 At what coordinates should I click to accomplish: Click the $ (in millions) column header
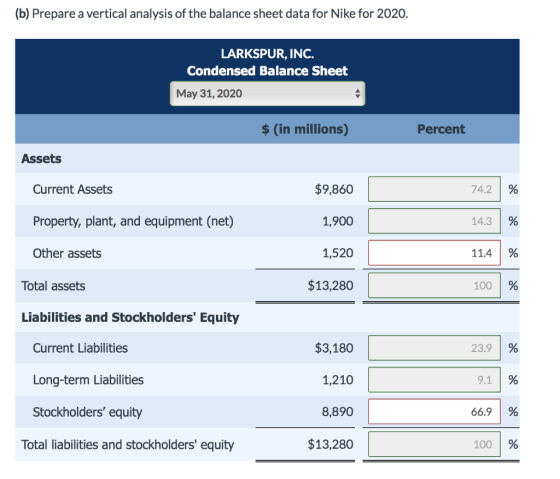point(305,129)
